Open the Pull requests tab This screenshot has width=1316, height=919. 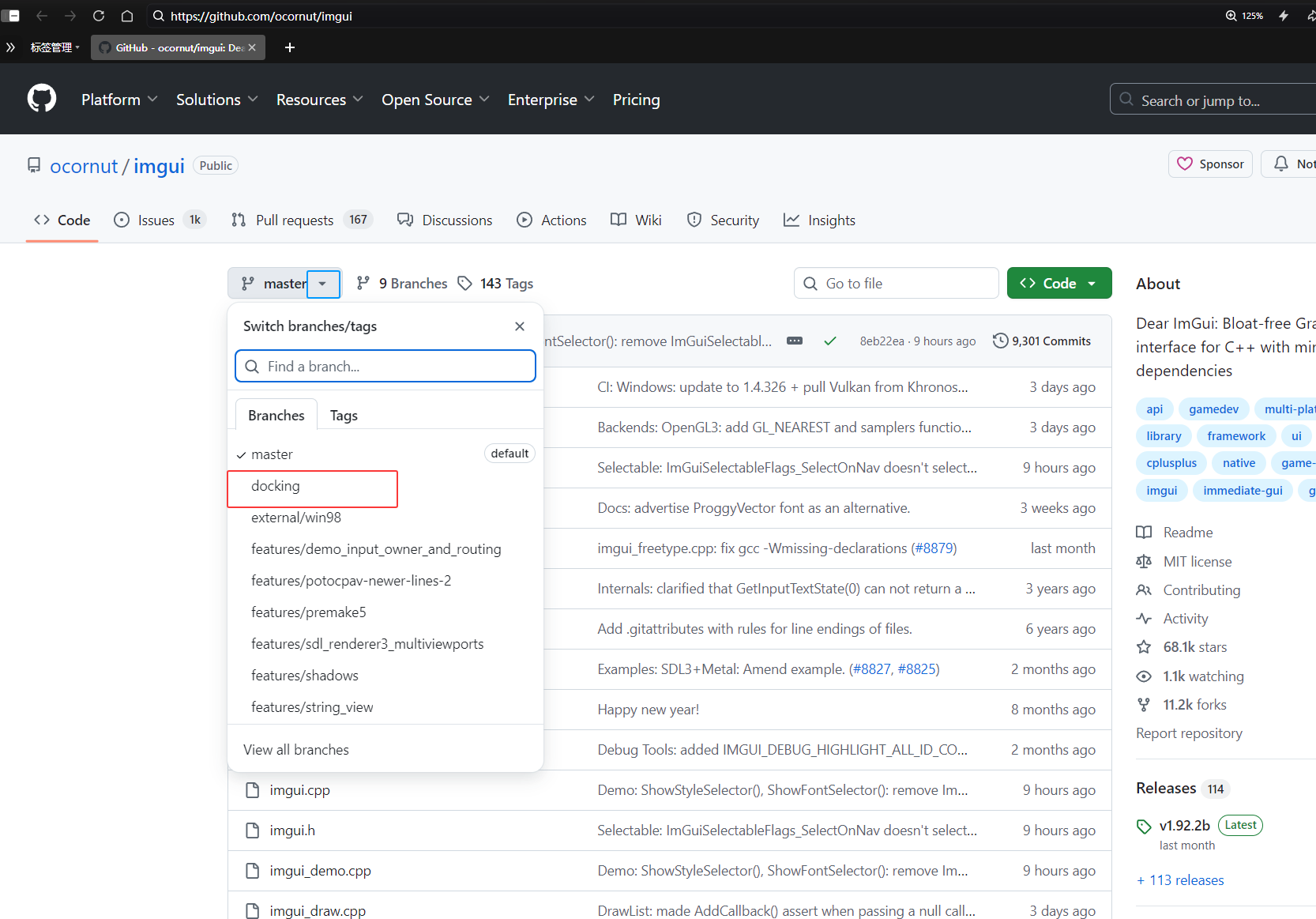tap(301, 220)
